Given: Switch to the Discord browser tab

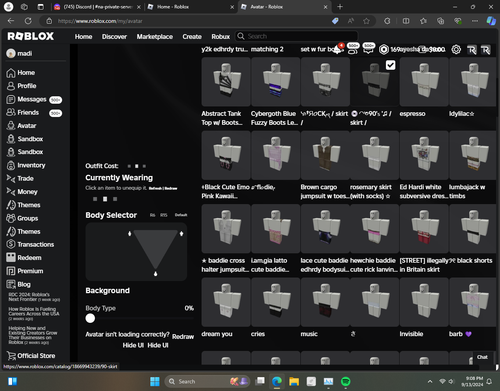Looking at the screenshot, I should 97,7.
